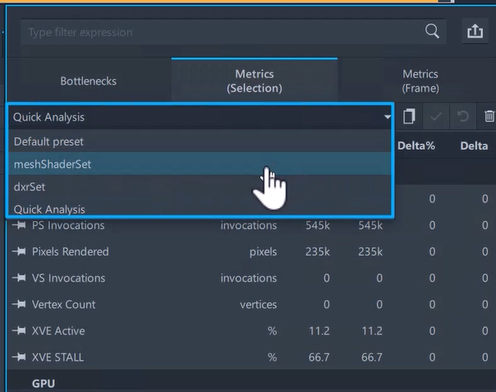Open the Metrics (Frame) tab
This screenshot has width=496, height=392.
point(420,81)
